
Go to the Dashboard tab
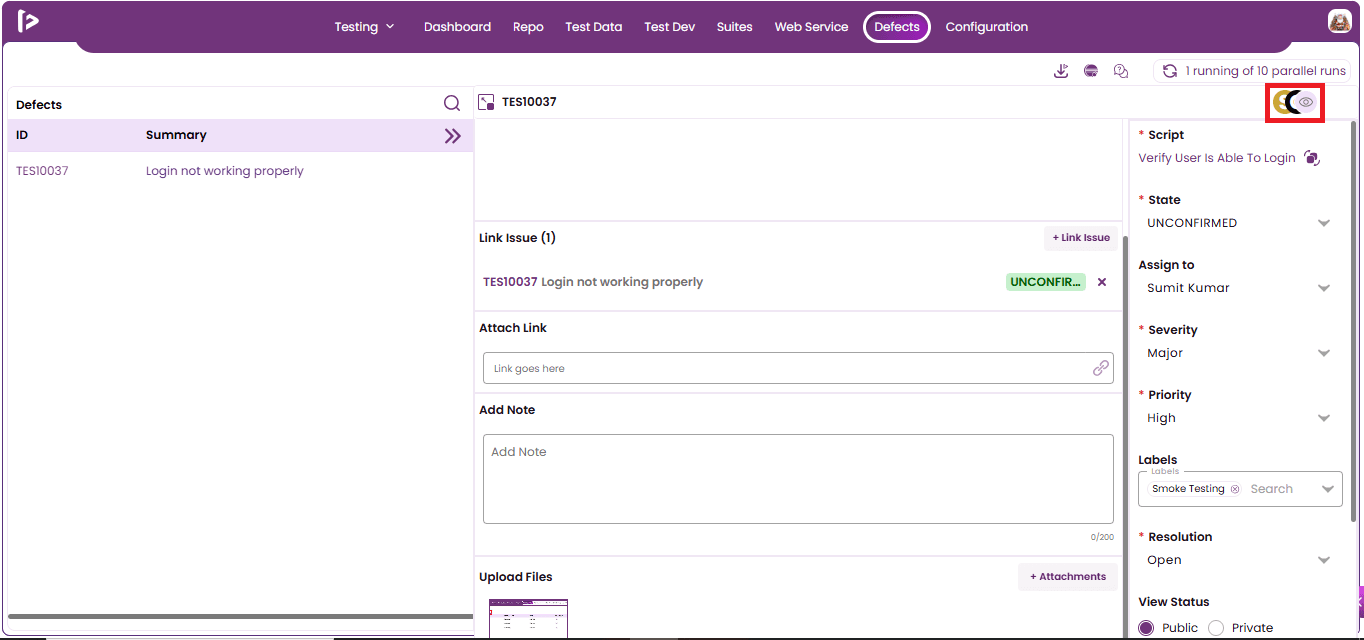tap(457, 27)
